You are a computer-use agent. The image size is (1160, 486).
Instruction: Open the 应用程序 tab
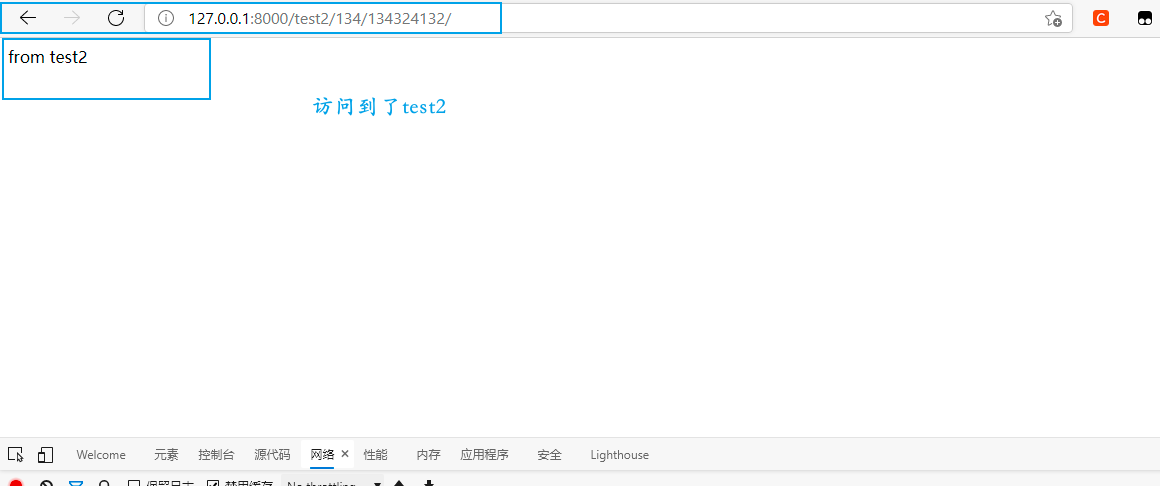[485, 455]
